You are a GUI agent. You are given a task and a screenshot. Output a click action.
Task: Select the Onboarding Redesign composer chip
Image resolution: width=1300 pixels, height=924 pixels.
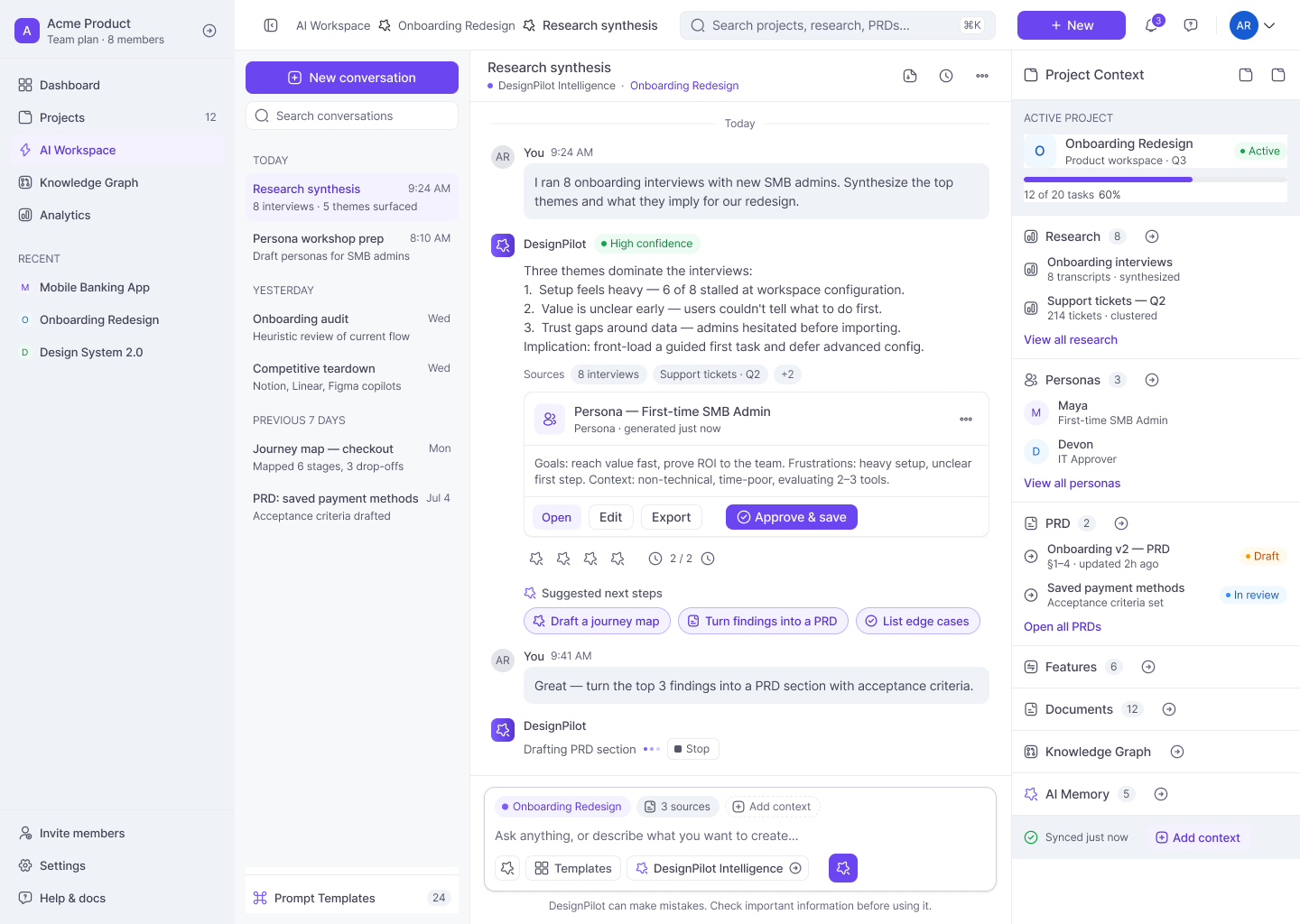click(x=562, y=807)
